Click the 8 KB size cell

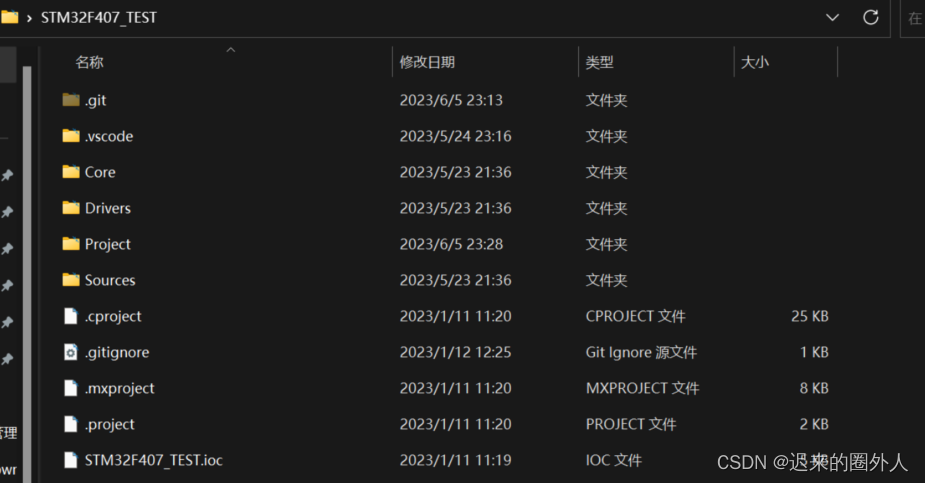point(814,388)
